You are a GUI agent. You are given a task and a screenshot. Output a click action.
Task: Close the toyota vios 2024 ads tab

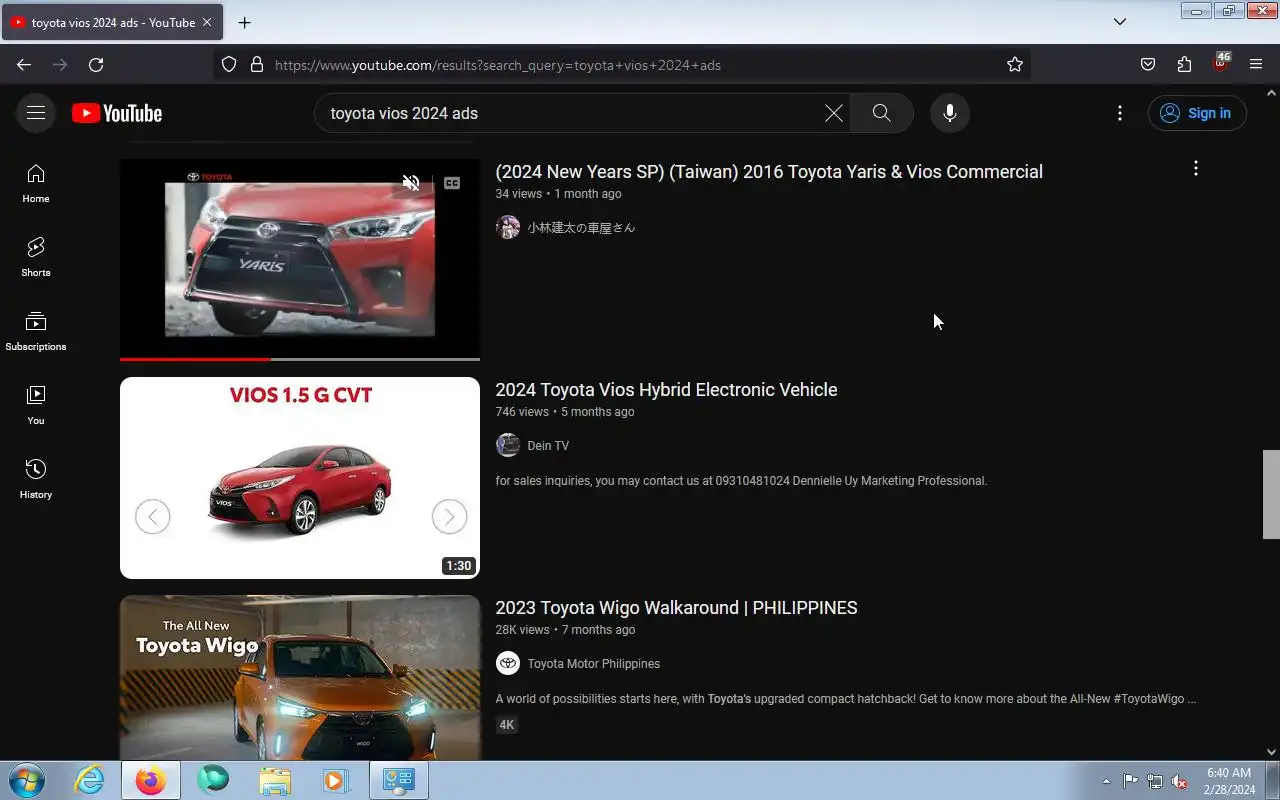click(x=207, y=22)
